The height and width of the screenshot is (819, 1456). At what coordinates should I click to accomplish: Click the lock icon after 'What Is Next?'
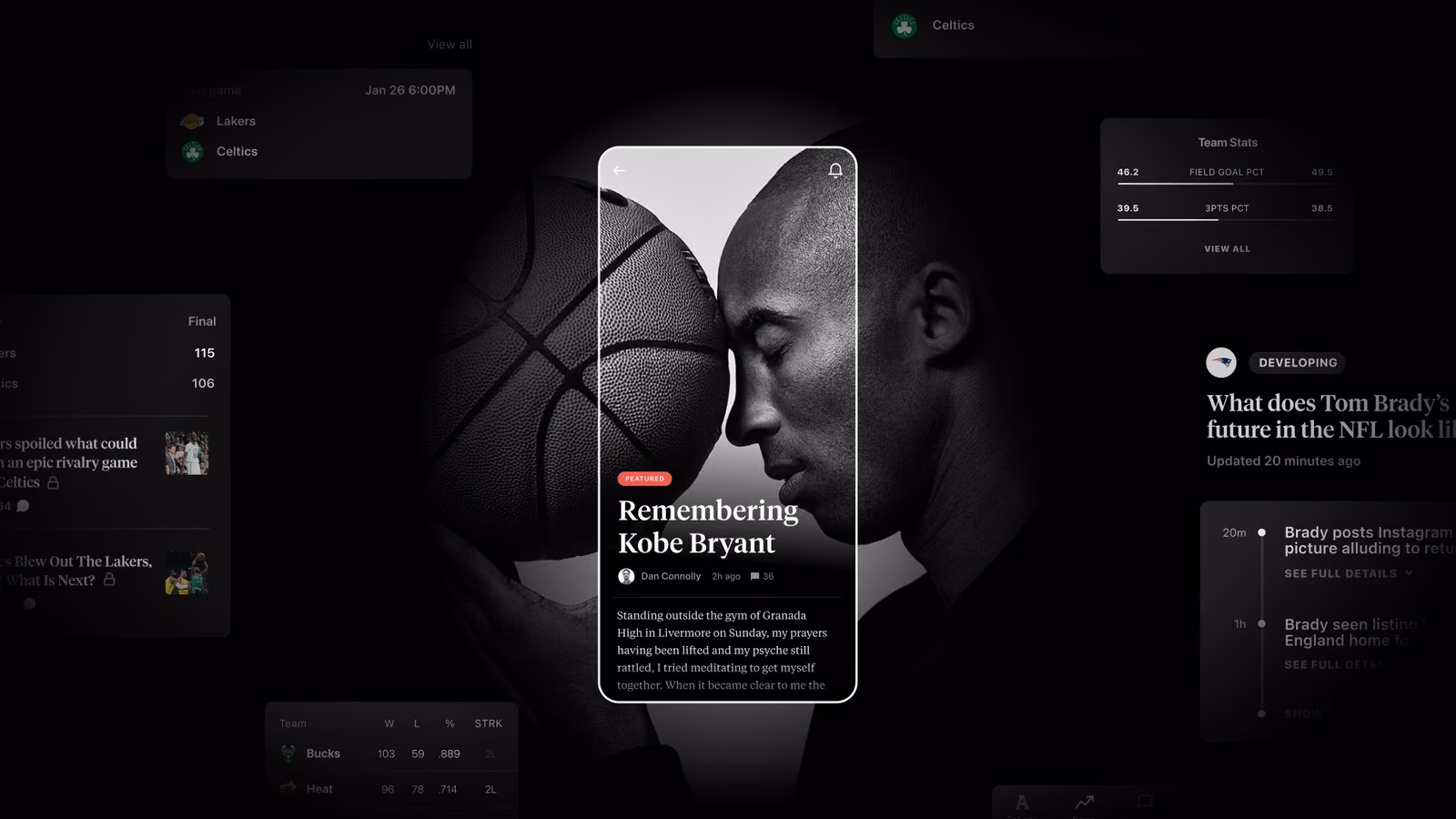pos(109,579)
